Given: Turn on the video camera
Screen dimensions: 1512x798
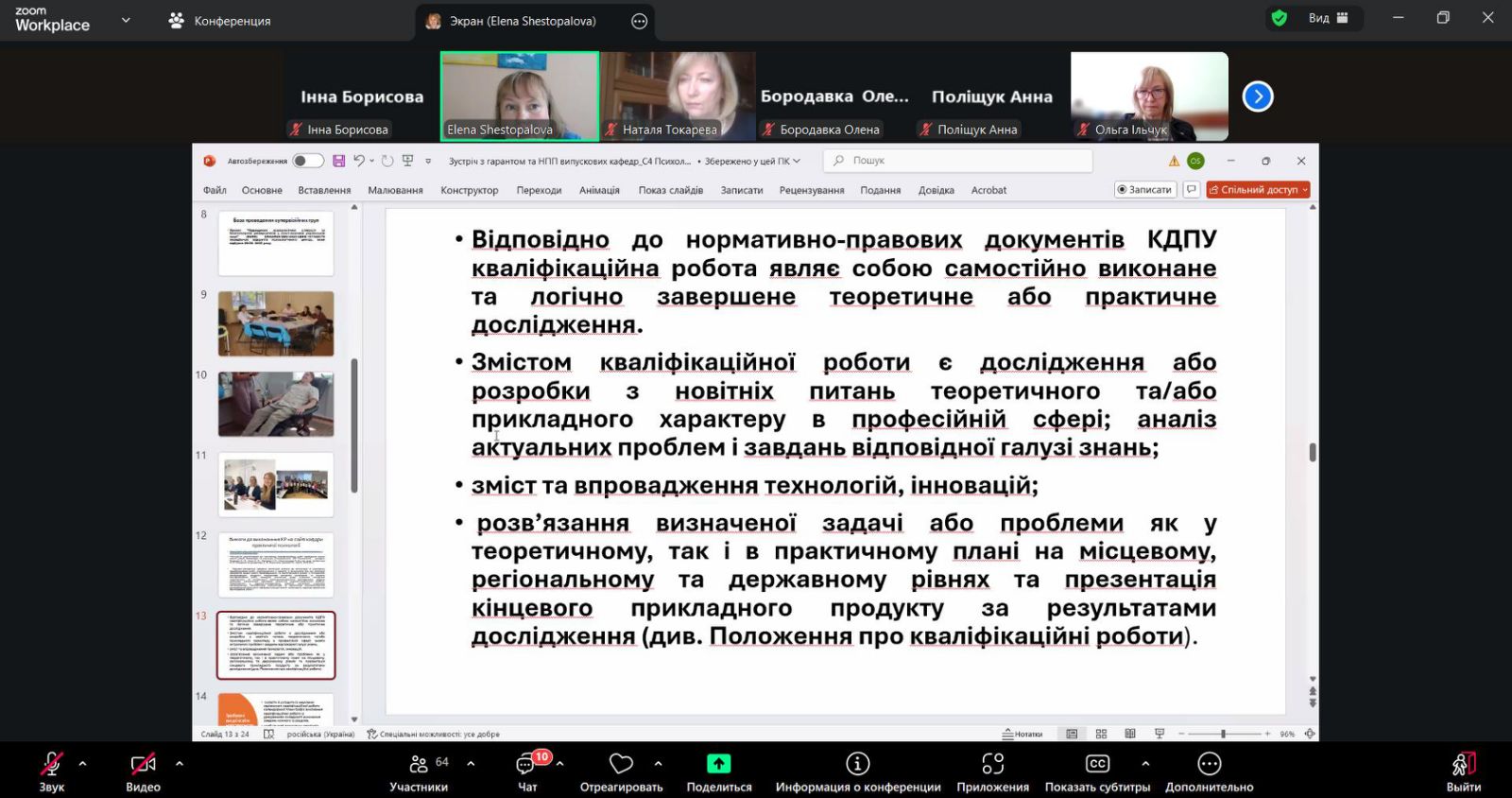Looking at the screenshot, I should (x=143, y=764).
